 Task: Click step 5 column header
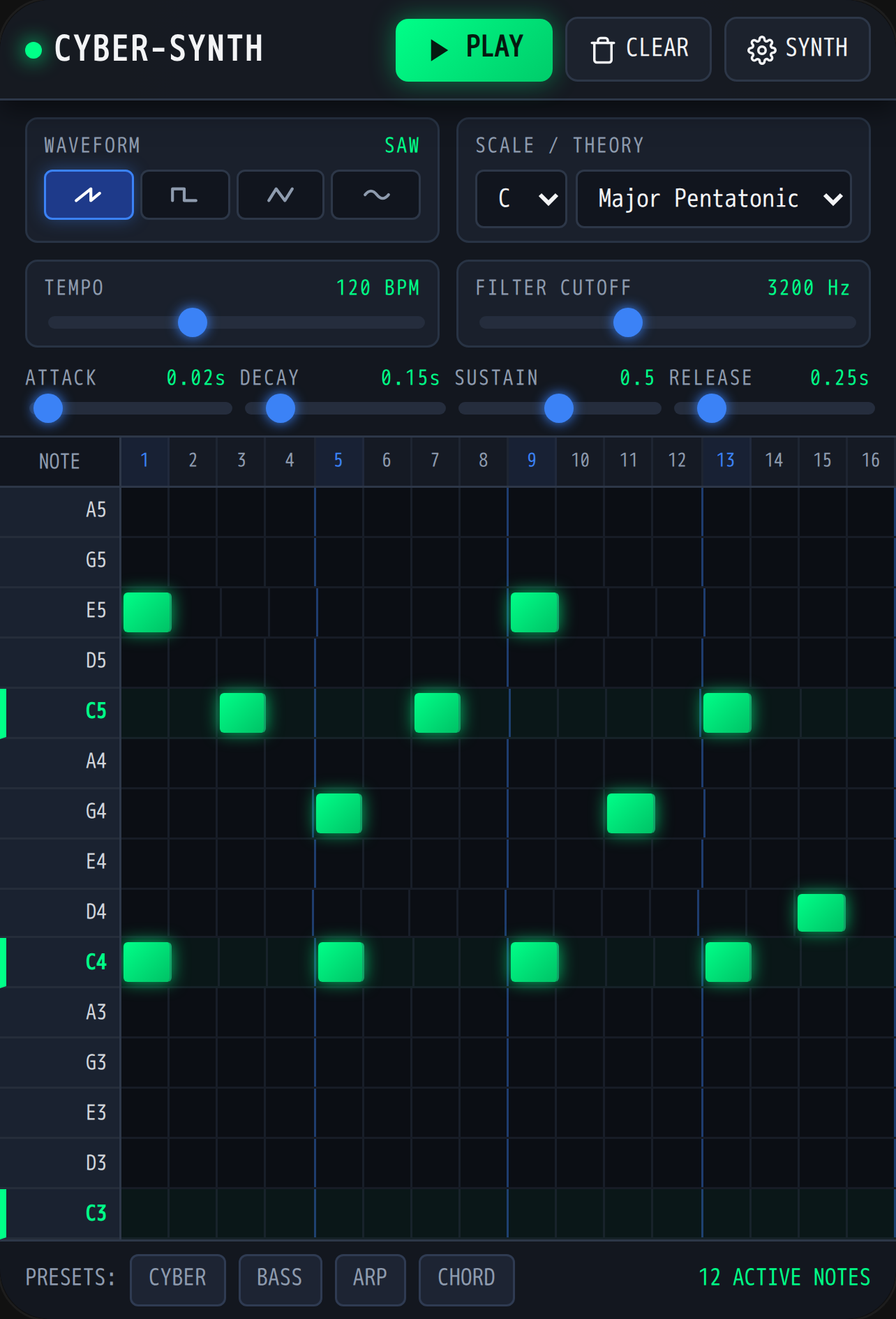pyautogui.click(x=338, y=461)
